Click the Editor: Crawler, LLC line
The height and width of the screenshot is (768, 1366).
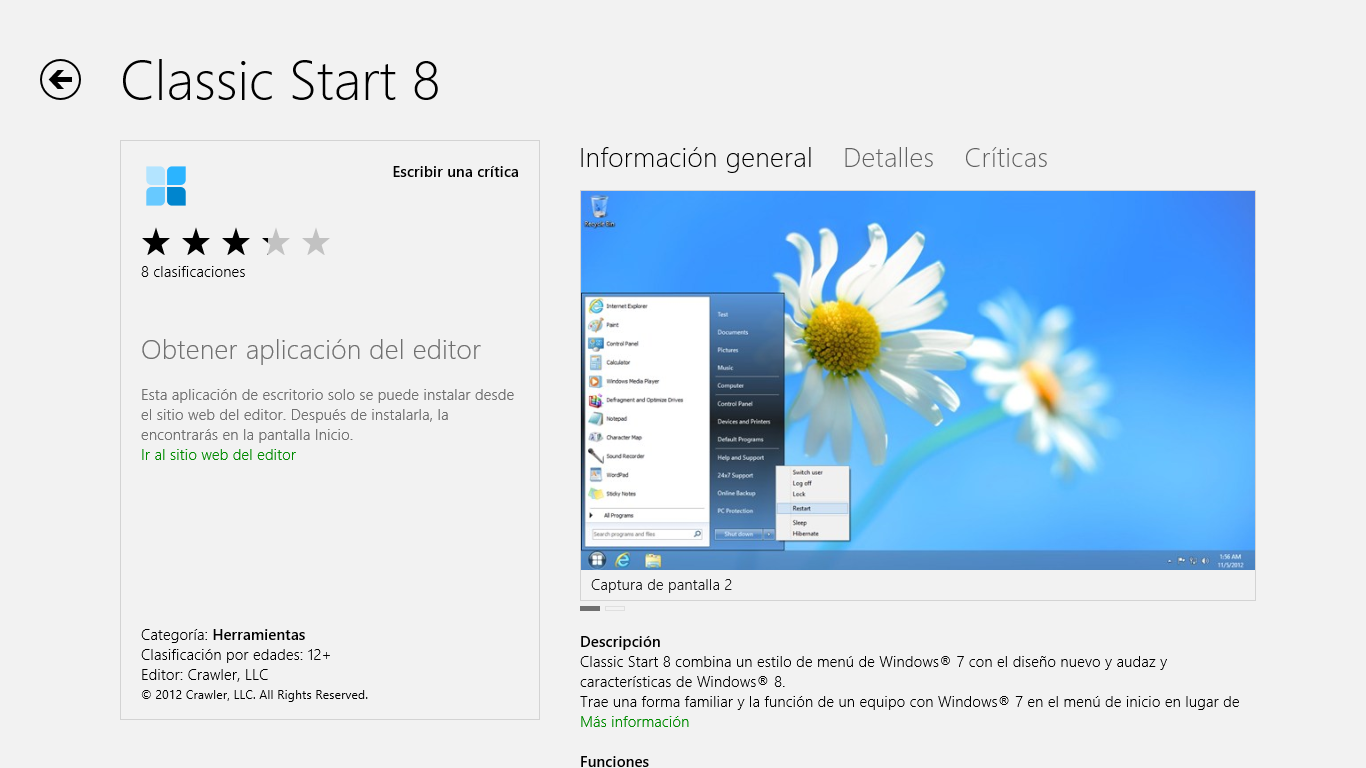click(x=205, y=675)
